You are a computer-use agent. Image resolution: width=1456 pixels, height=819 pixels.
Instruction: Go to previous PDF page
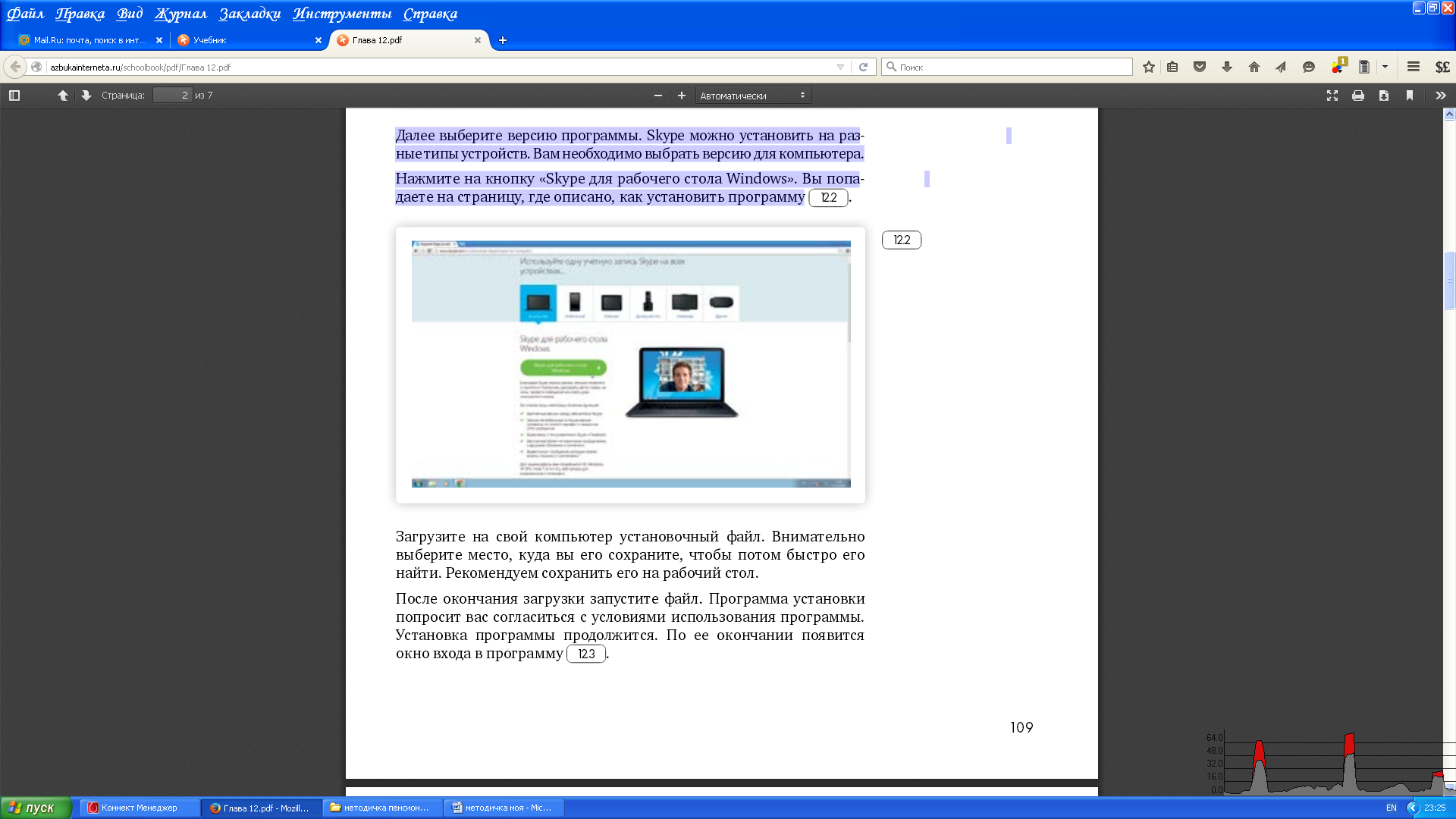pyautogui.click(x=63, y=96)
